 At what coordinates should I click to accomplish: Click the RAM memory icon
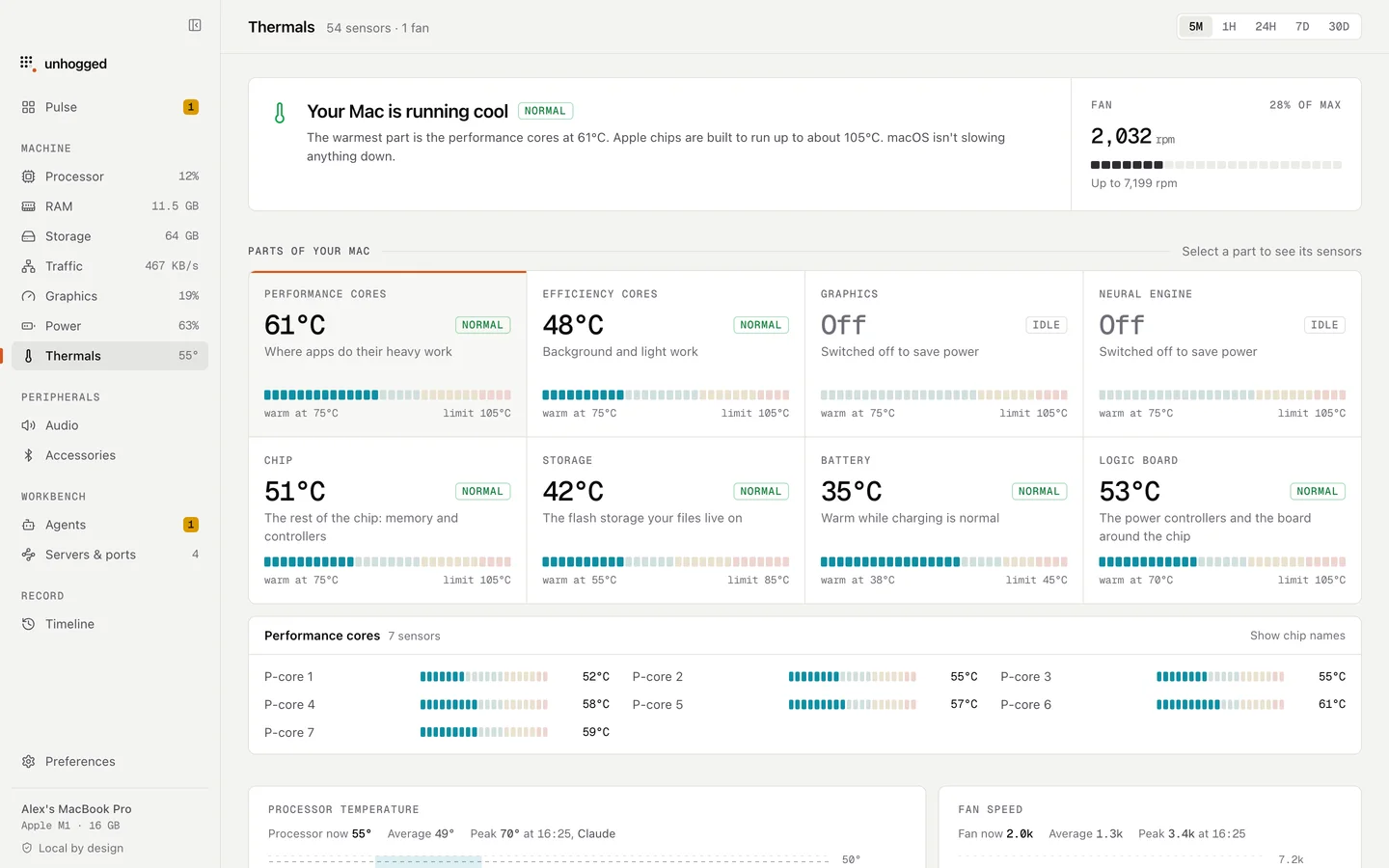click(28, 206)
